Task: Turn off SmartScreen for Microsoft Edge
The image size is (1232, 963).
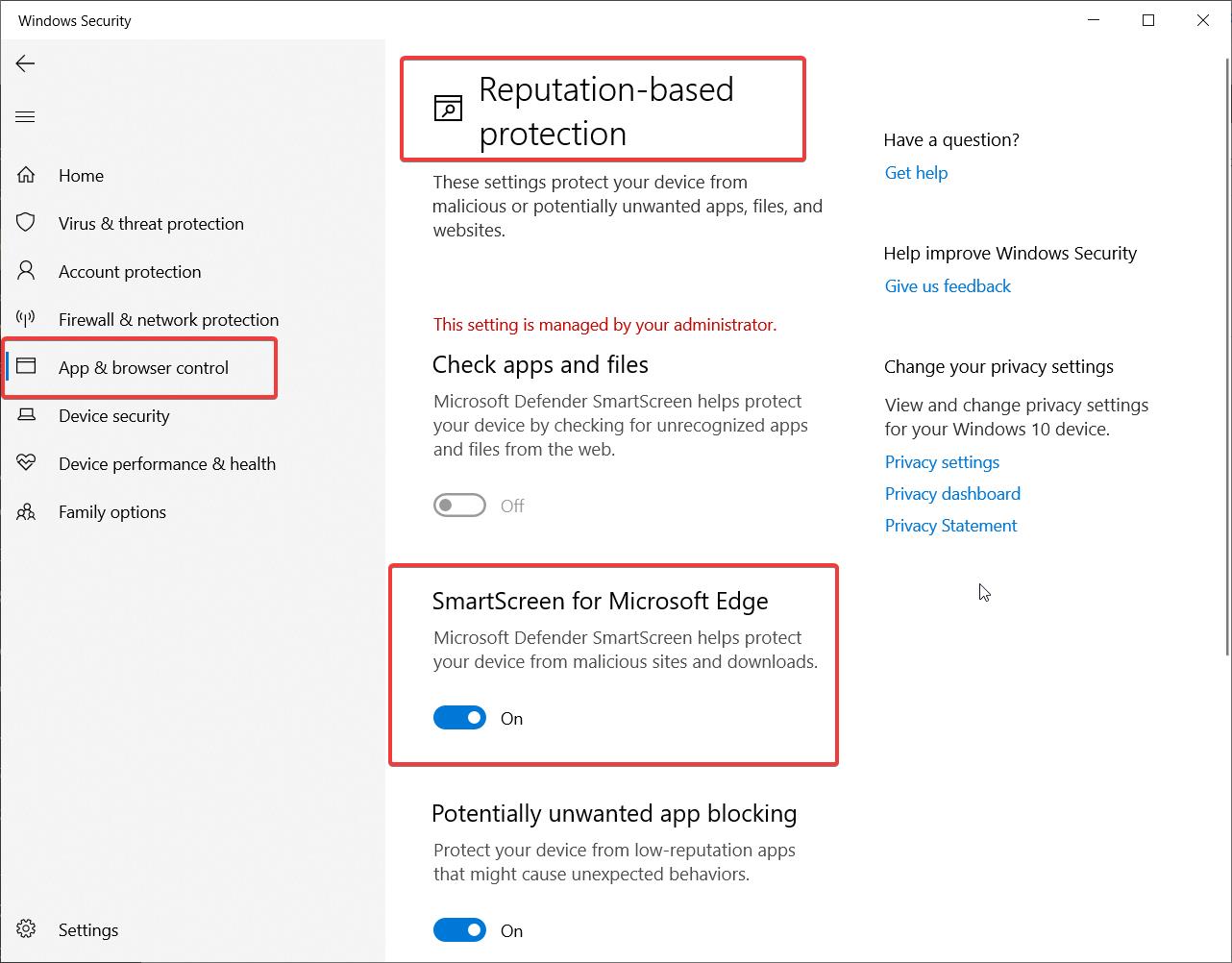Action: (x=459, y=718)
